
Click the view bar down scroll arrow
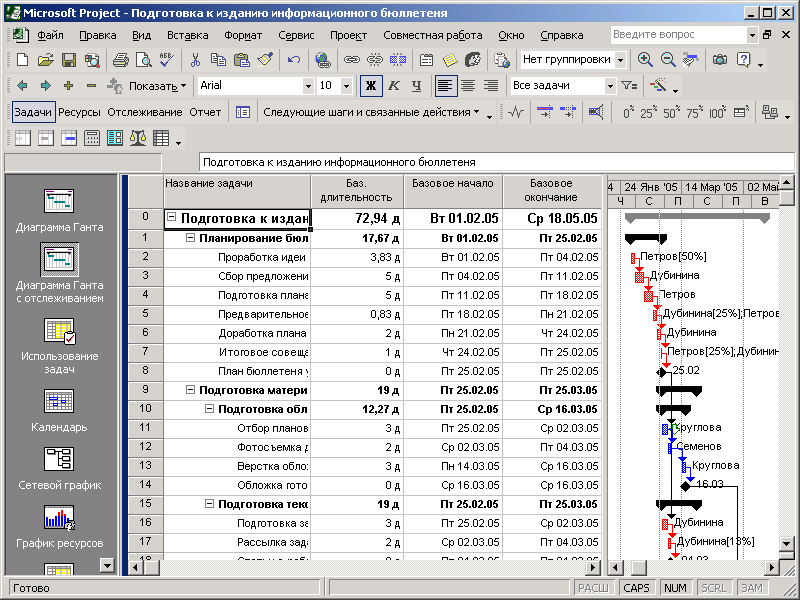click(x=107, y=565)
